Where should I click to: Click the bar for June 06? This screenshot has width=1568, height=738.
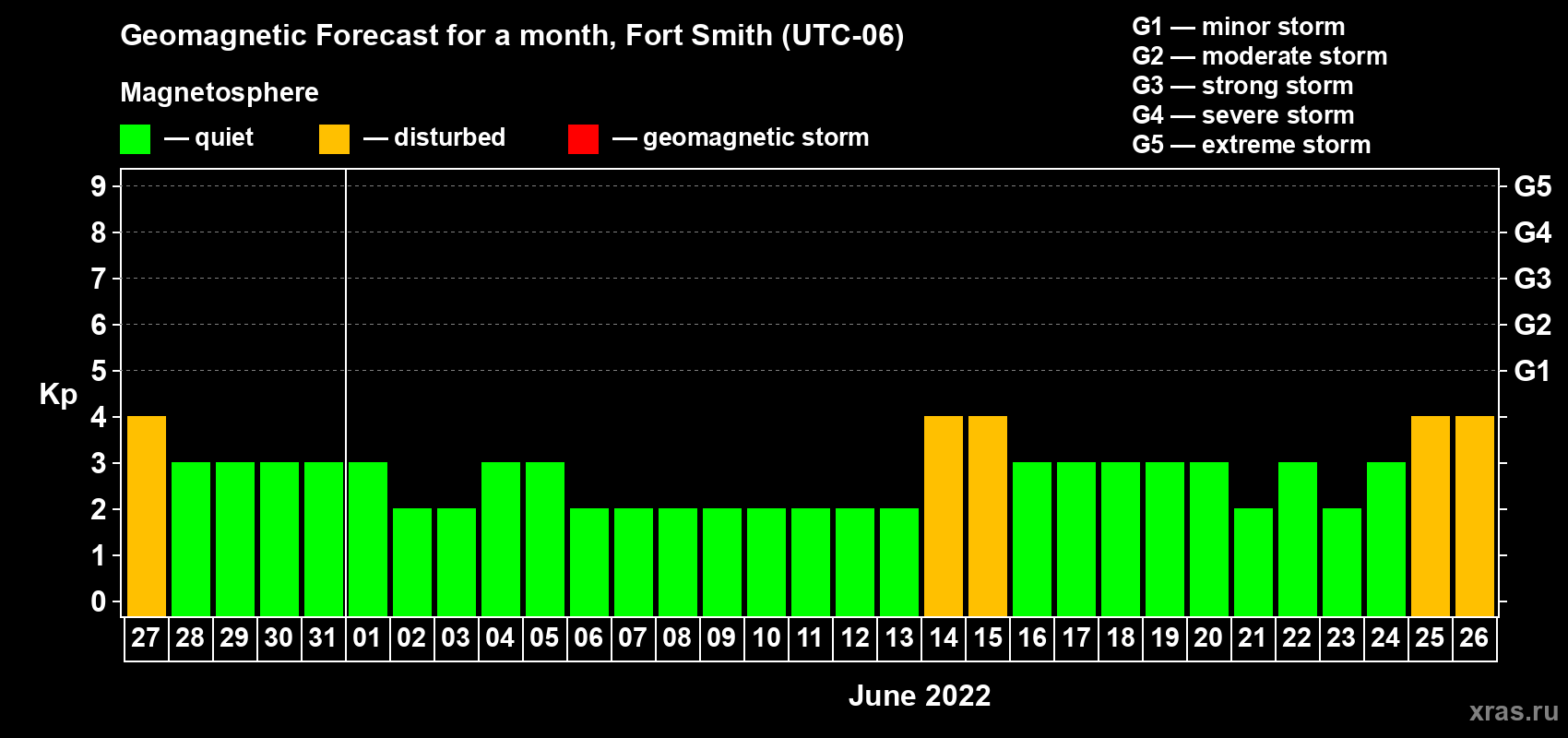click(589, 562)
